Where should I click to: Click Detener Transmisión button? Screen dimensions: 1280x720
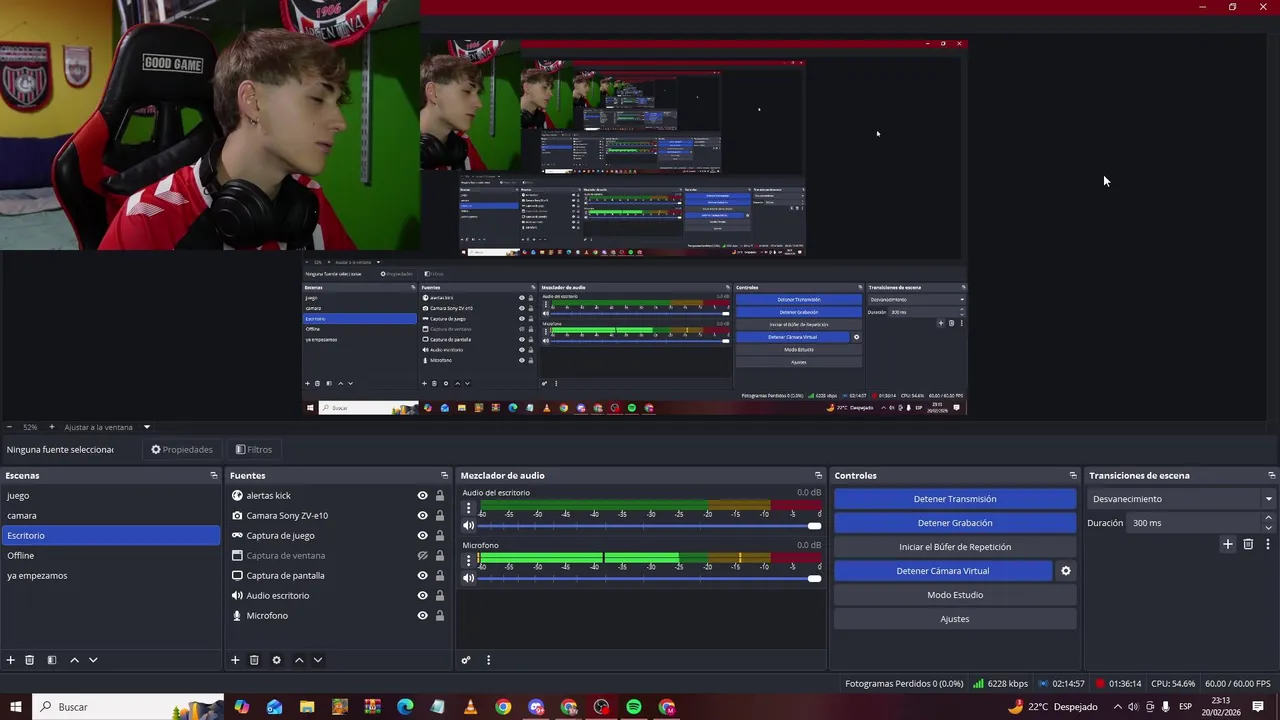955,499
